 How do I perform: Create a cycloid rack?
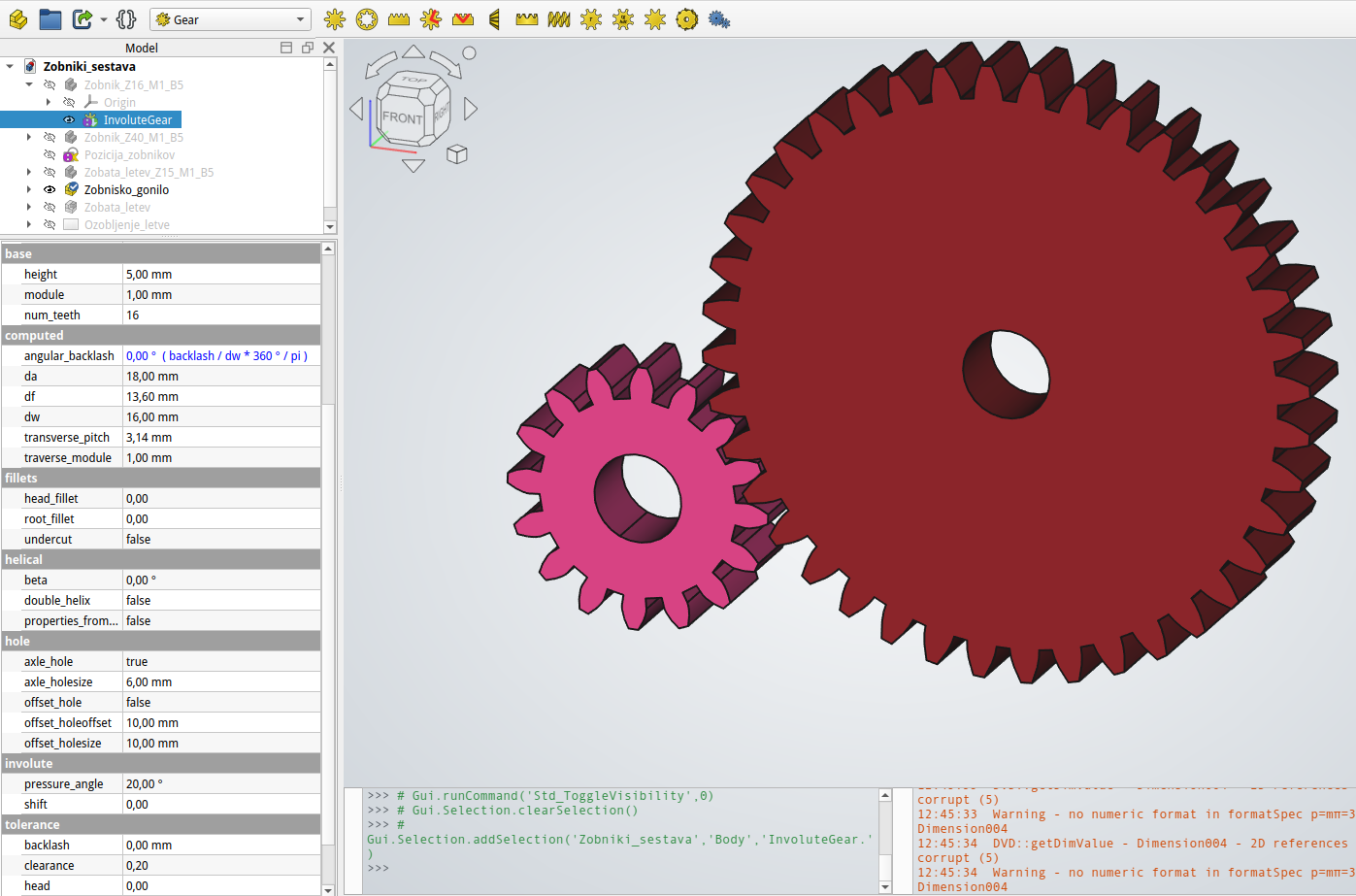click(x=462, y=18)
